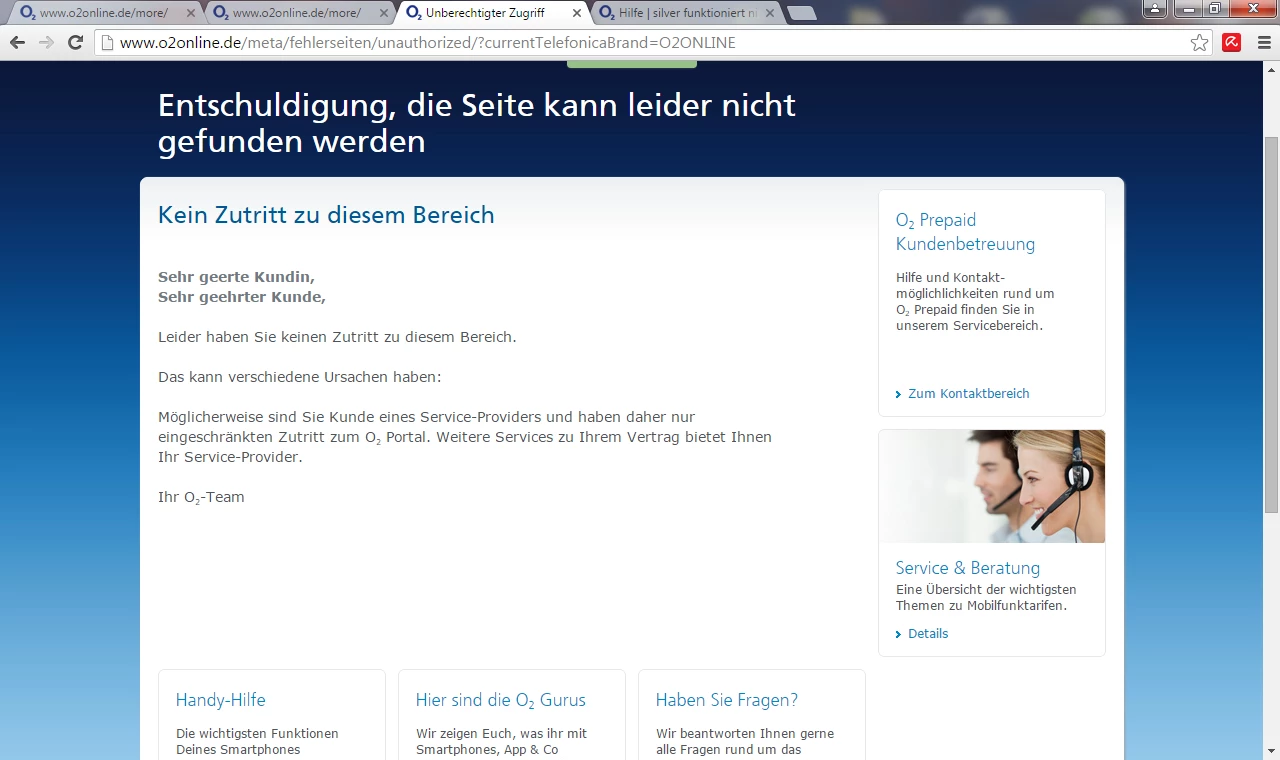Click the 'Wir zeigen Euch' description text

click(501, 741)
